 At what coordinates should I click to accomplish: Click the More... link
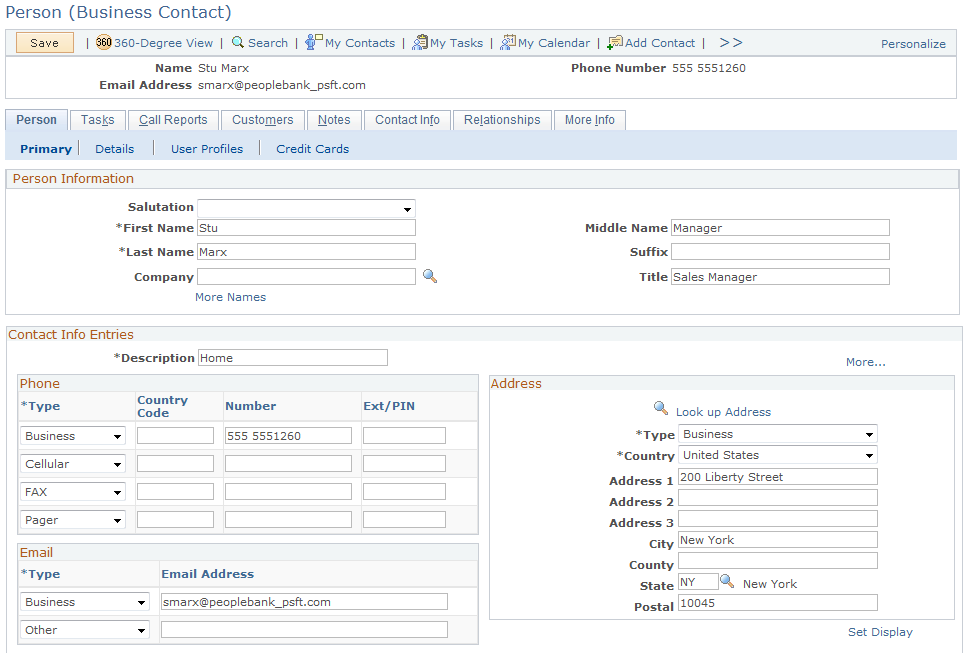click(x=866, y=362)
